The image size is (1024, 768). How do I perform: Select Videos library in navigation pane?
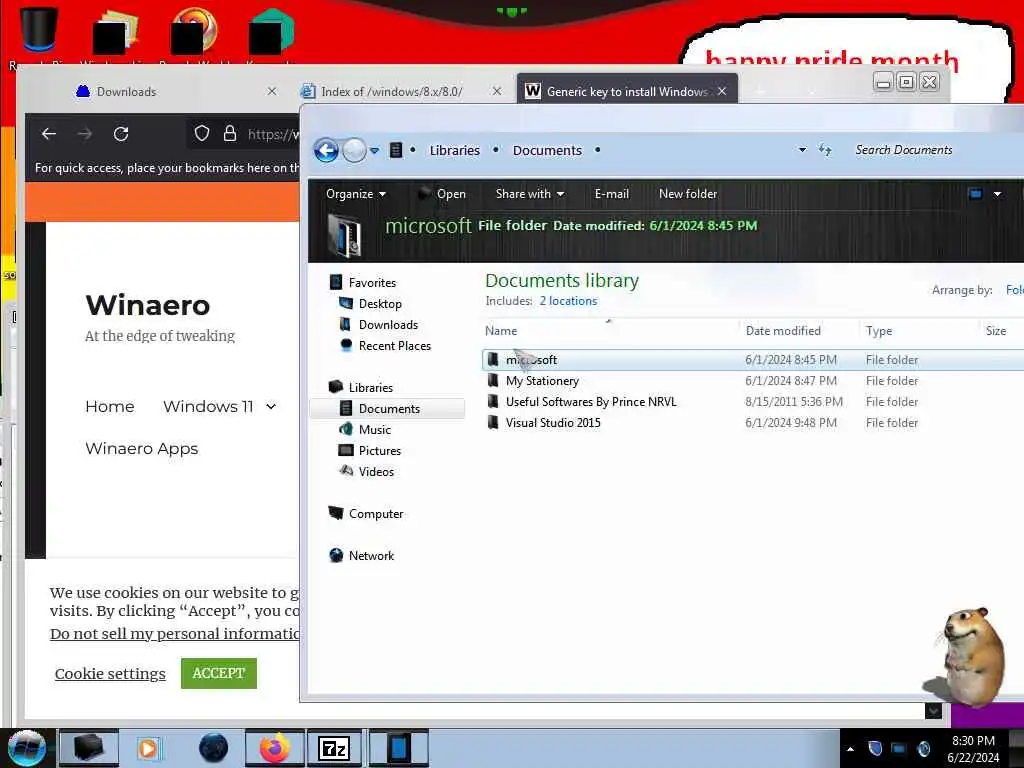[376, 472]
